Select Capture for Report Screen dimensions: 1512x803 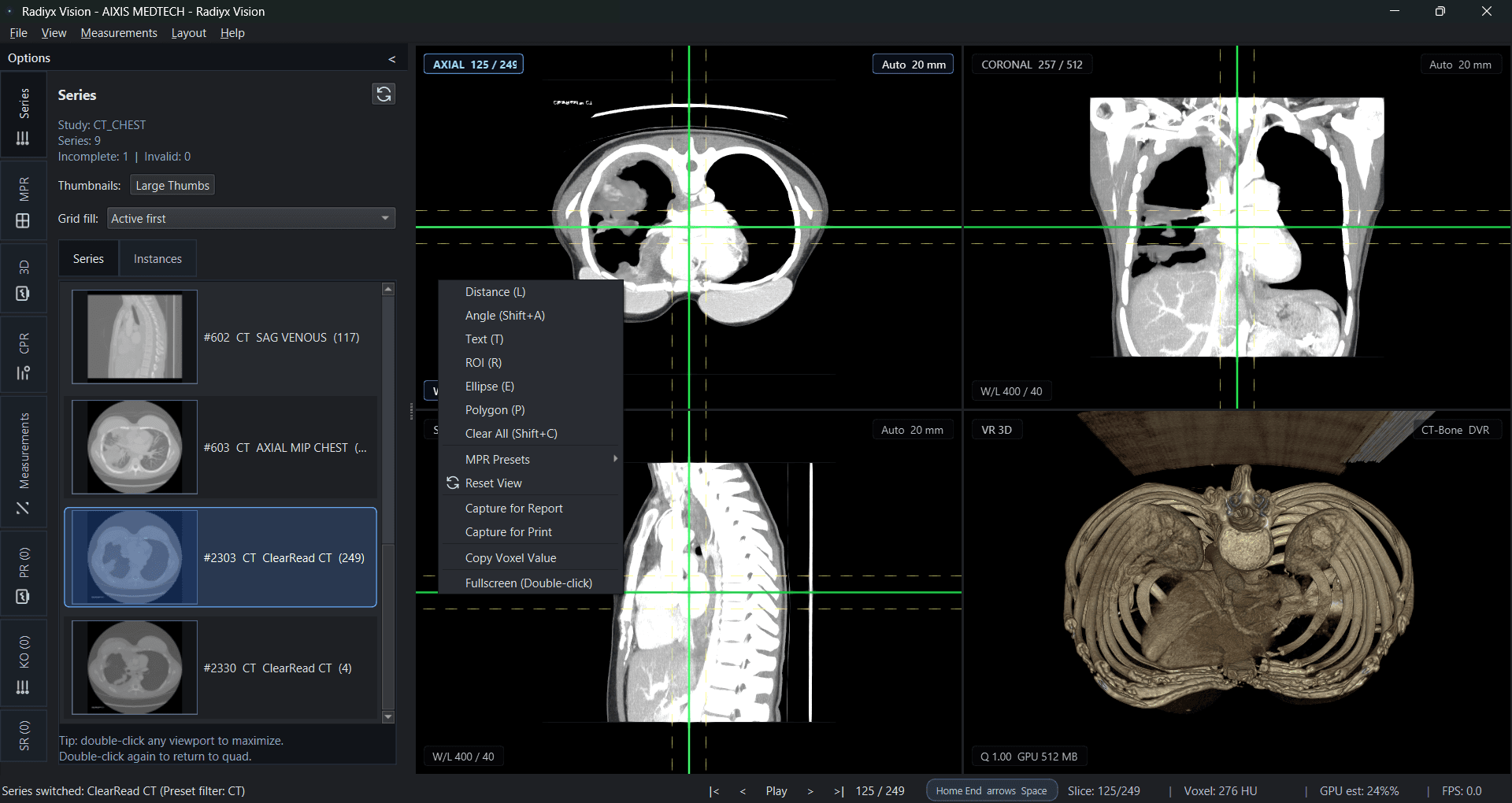tap(531, 509)
